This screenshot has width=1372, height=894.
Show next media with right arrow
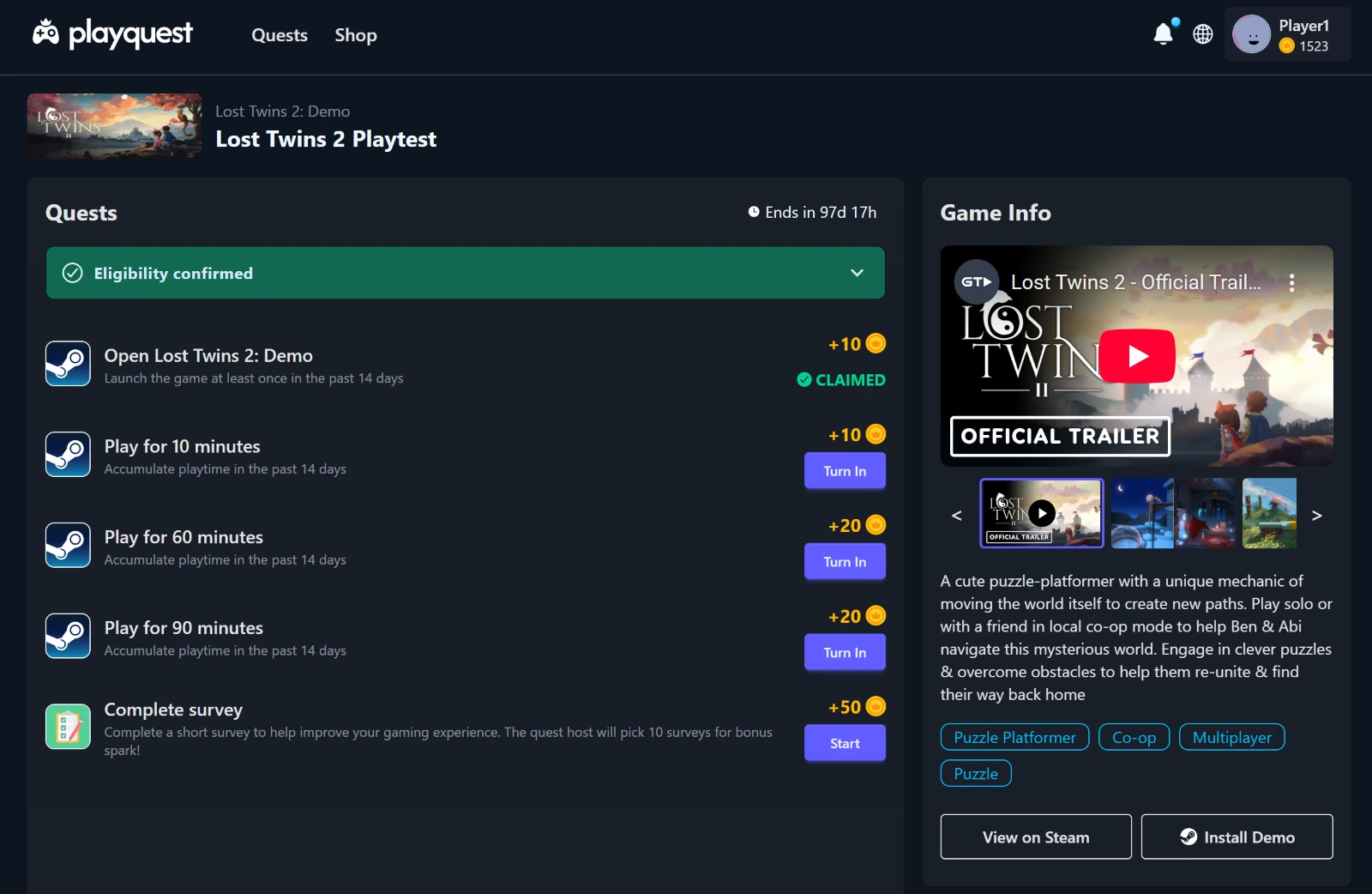pyautogui.click(x=1317, y=516)
